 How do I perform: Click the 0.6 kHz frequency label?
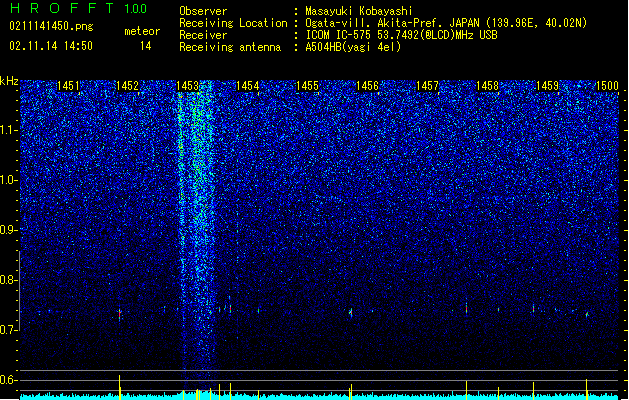click(9, 380)
